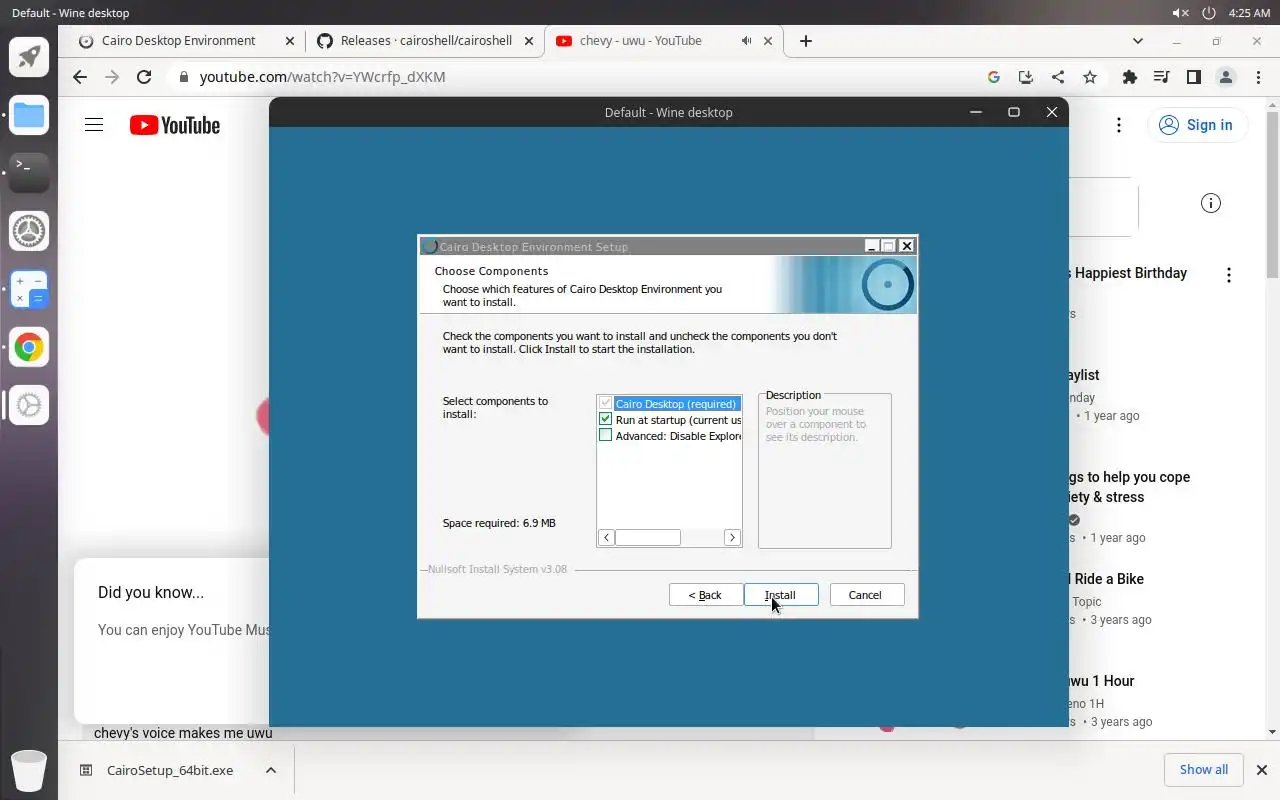Click the Back button in setup wizard

[705, 595]
